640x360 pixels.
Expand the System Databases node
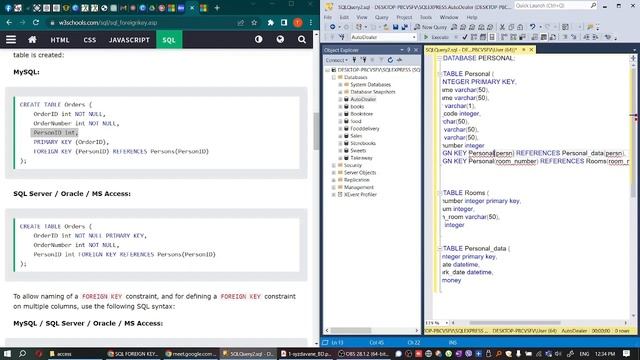[x=340, y=84]
